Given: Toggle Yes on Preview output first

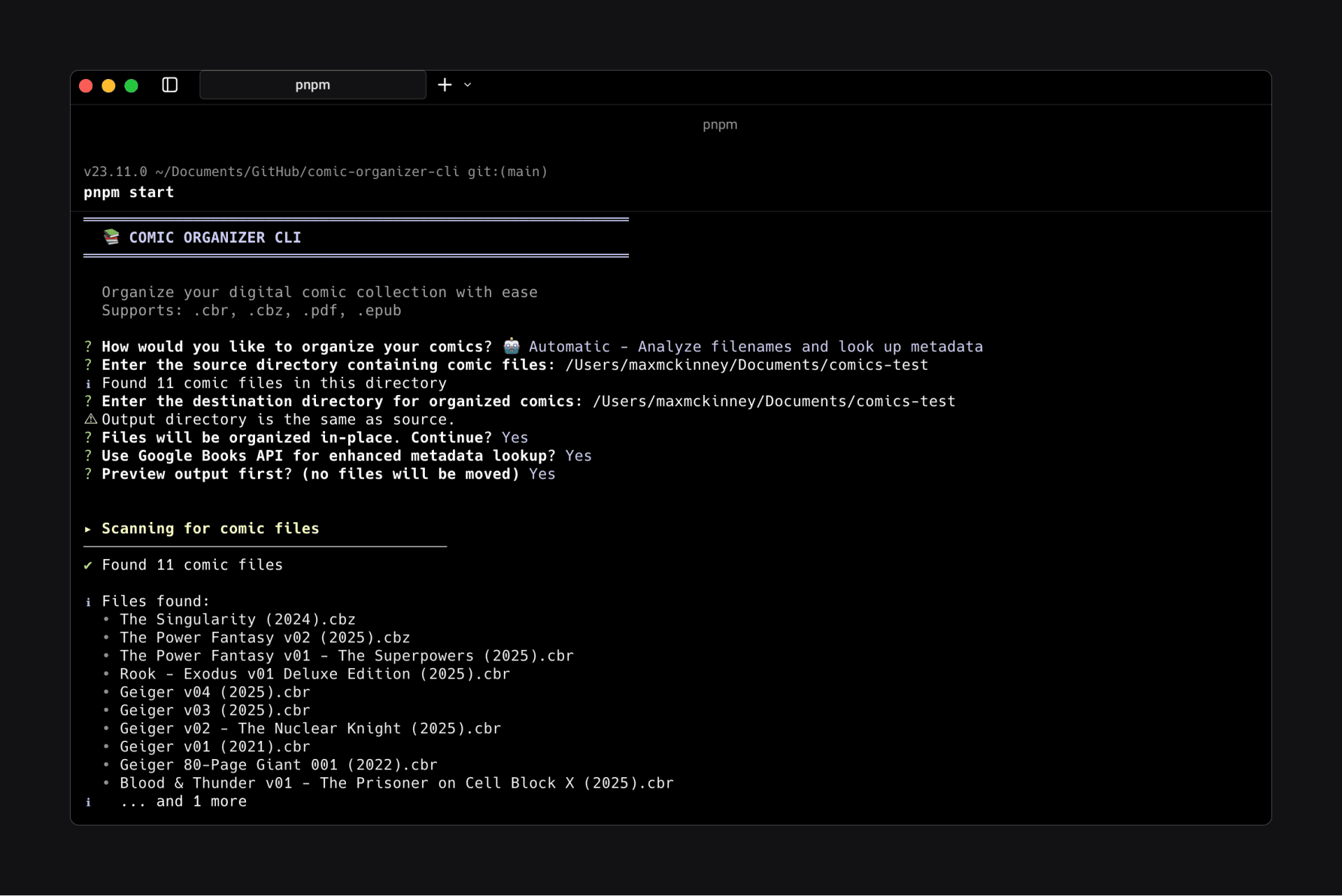Looking at the screenshot, I should tap(542, 474).
